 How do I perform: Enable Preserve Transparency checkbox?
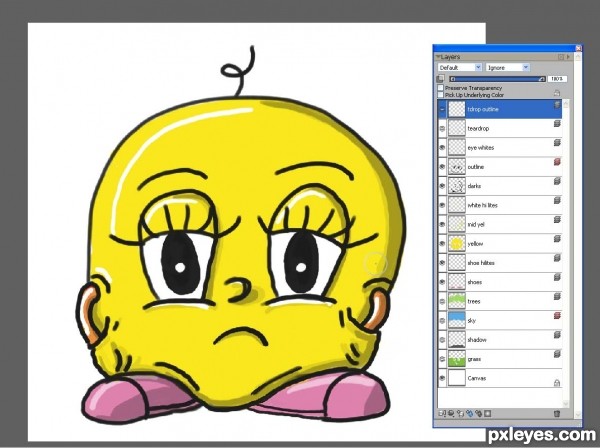click(x=440, y=88)
